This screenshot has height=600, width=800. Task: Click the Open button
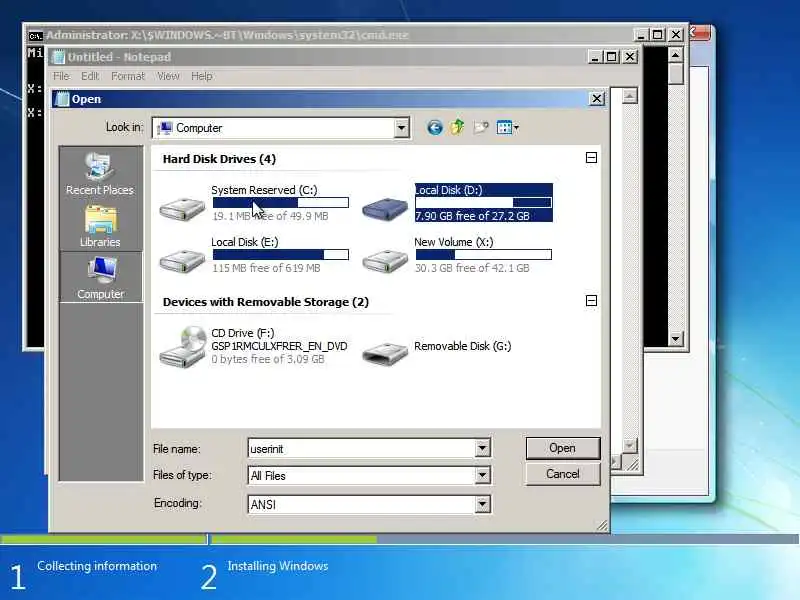click(x=563, y=448)
